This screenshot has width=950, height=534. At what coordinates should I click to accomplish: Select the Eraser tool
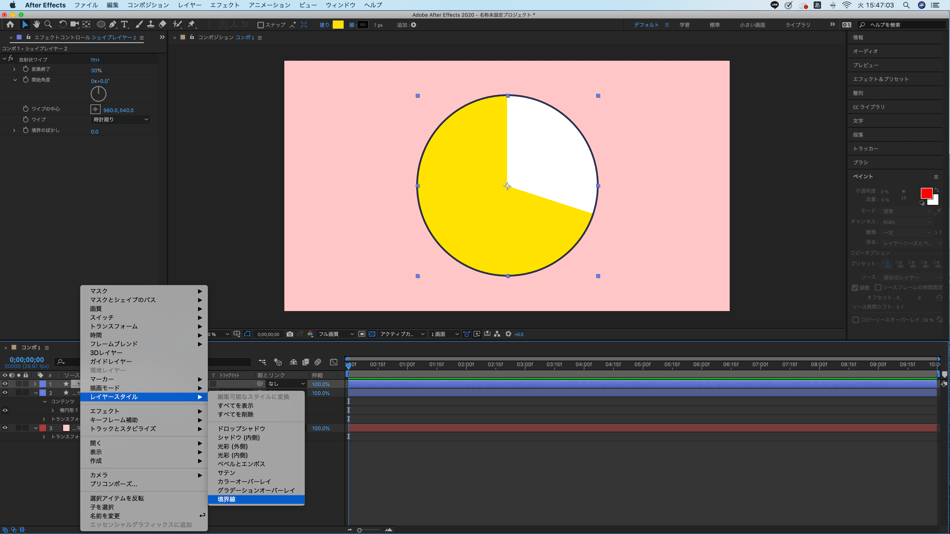click(x=164, y=25)
